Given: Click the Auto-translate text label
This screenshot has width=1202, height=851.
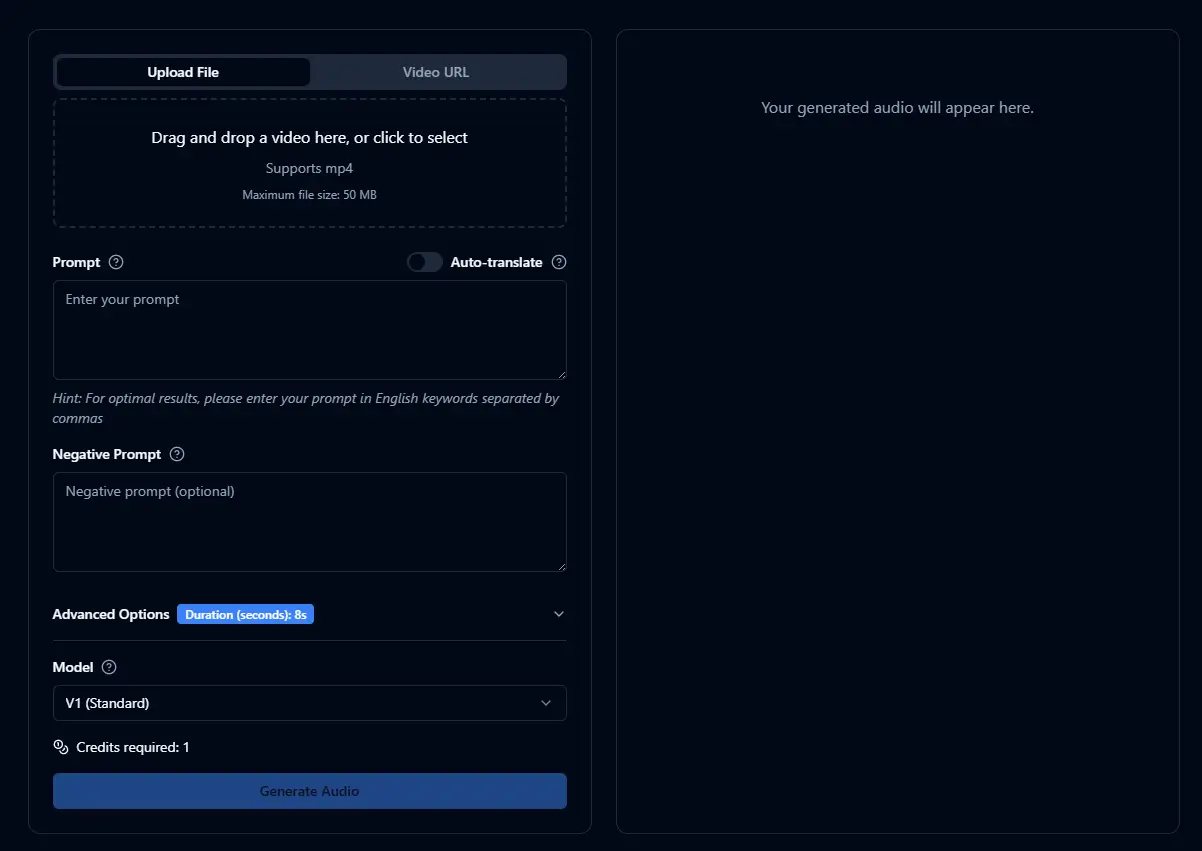Looking at the screenshot, I should 496,262.
